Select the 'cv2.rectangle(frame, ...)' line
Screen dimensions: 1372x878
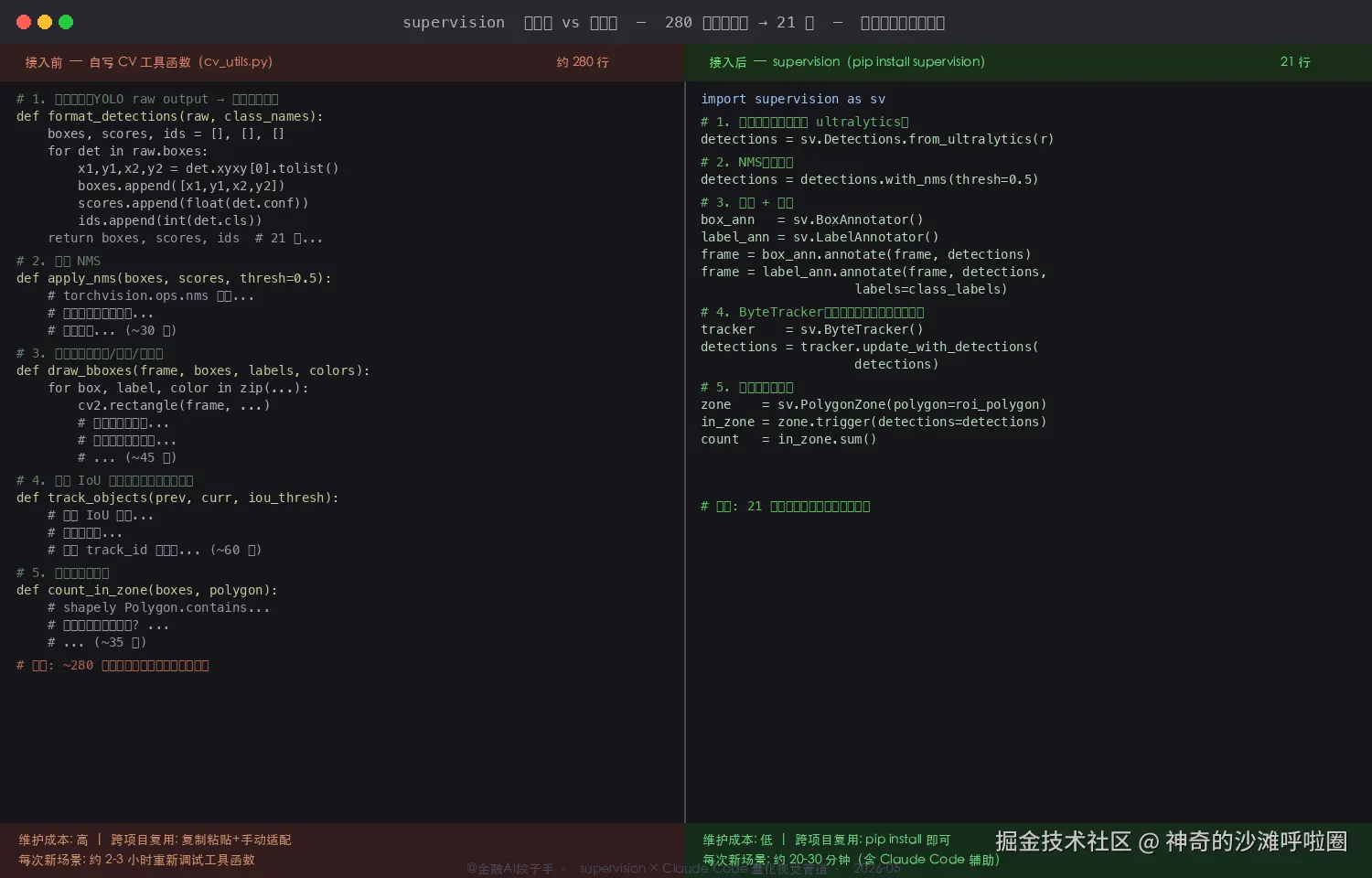pos(174,405)
